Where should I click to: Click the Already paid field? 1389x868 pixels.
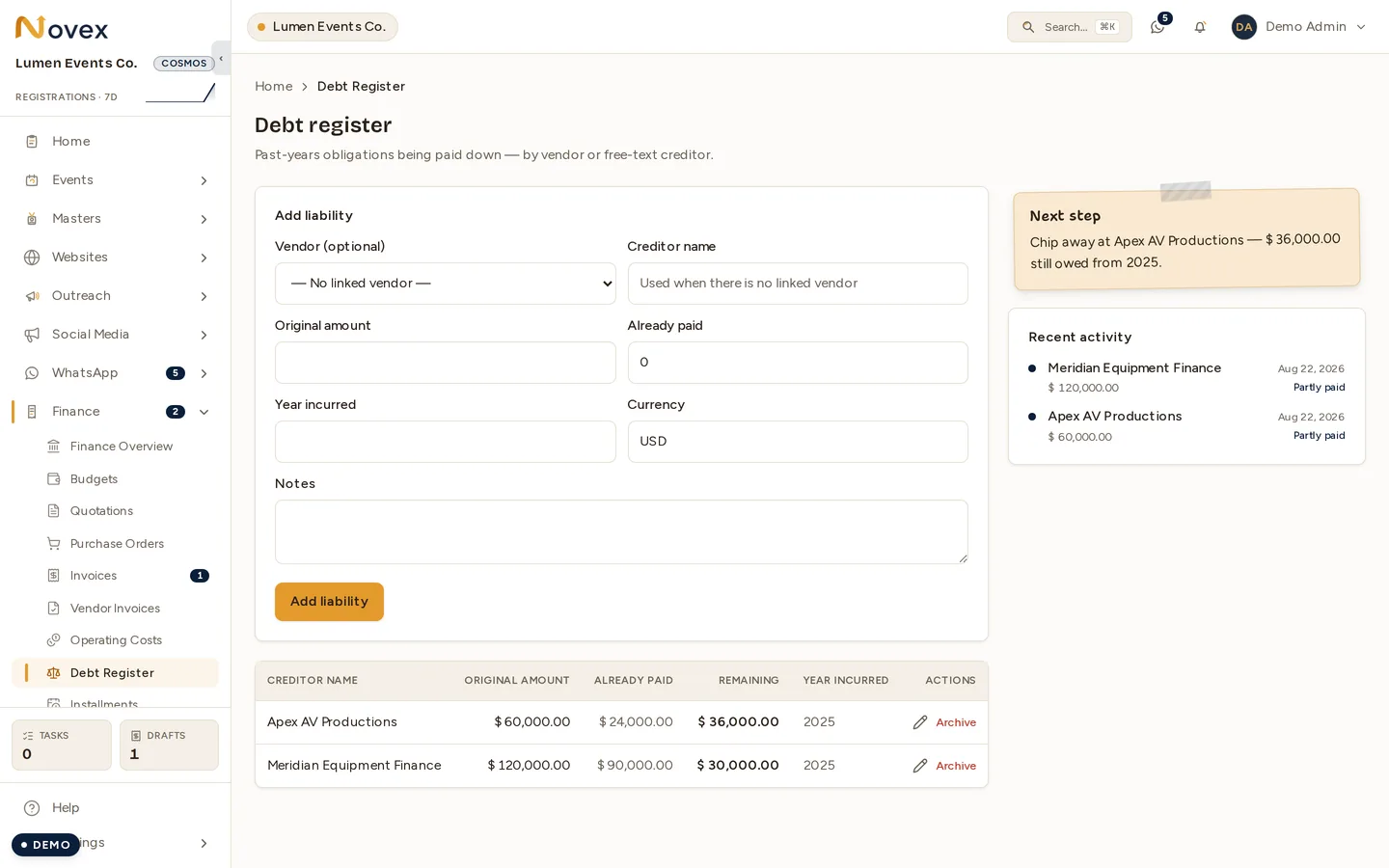pos(798,363)
